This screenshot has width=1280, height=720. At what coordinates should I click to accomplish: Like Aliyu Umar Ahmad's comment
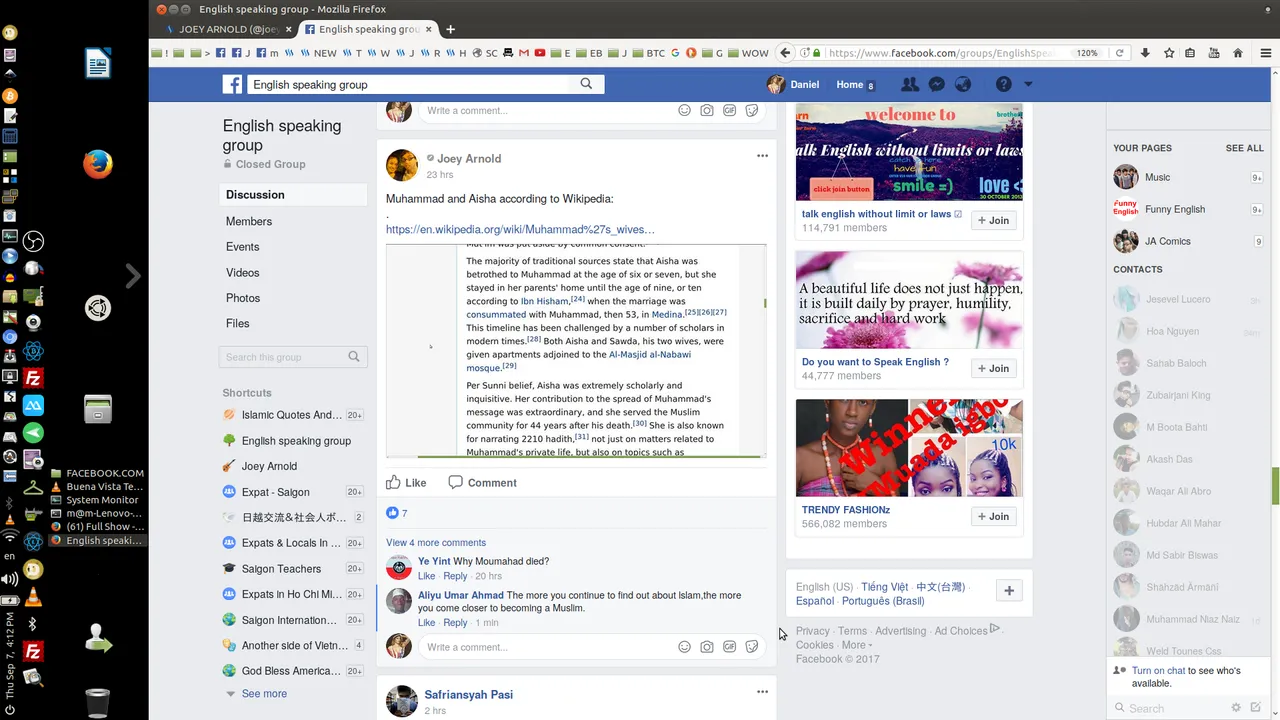426,622
